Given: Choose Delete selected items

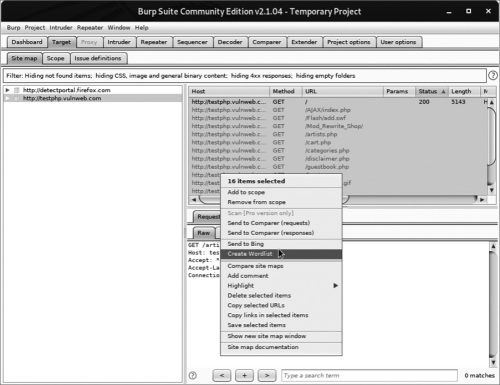Looking at the screenshot, I should point(281,295).
